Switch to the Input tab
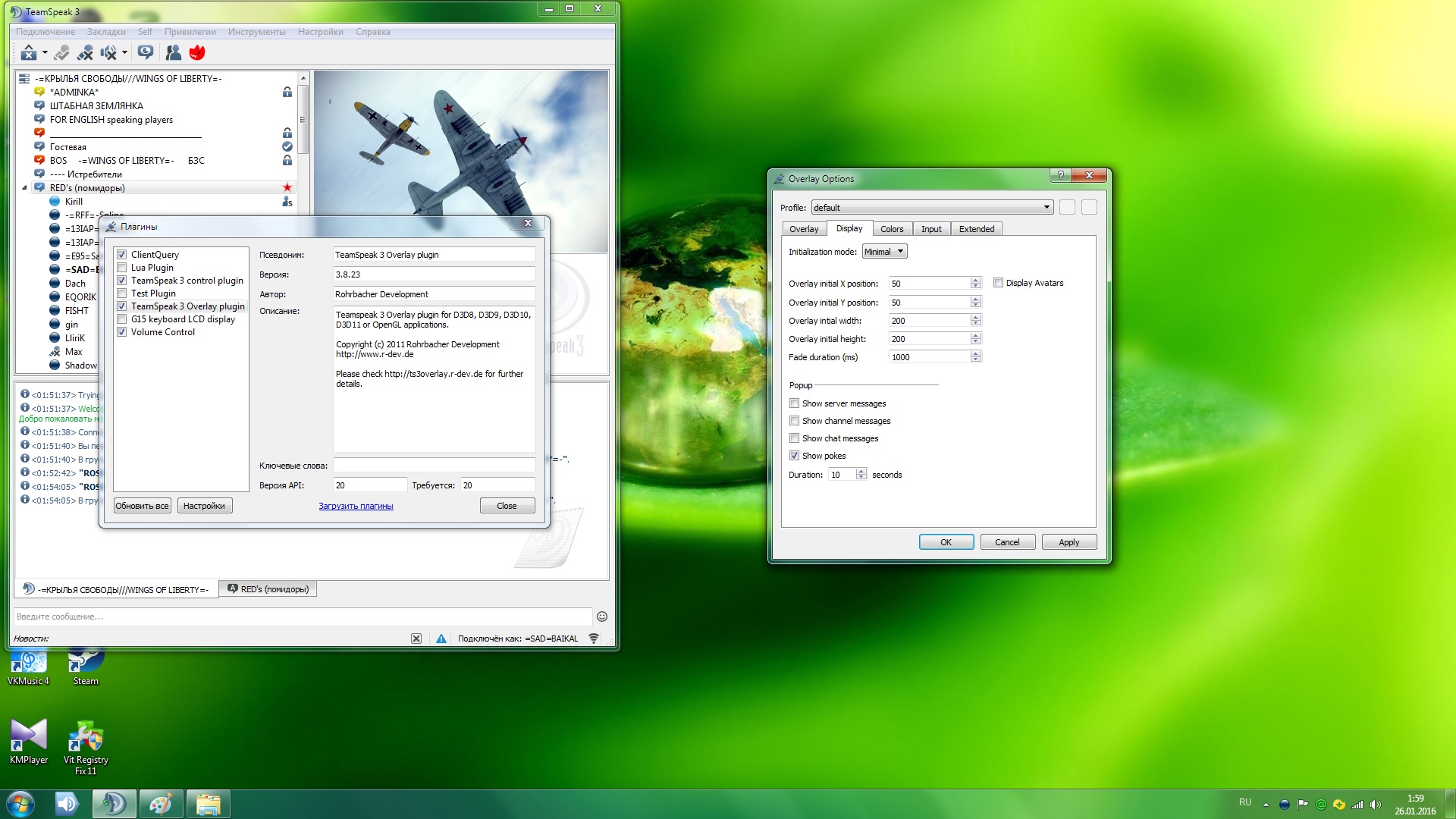 (x=931, y=229)
